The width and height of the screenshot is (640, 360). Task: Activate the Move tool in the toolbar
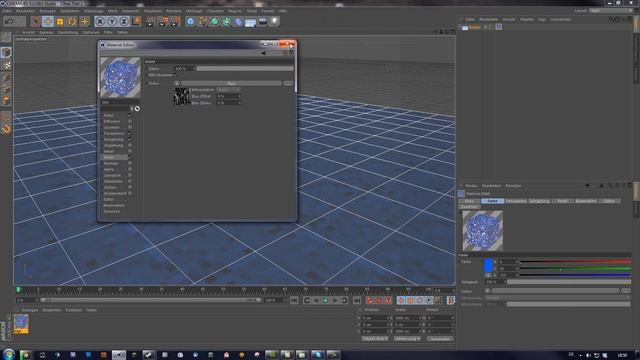tap(48, 21)
